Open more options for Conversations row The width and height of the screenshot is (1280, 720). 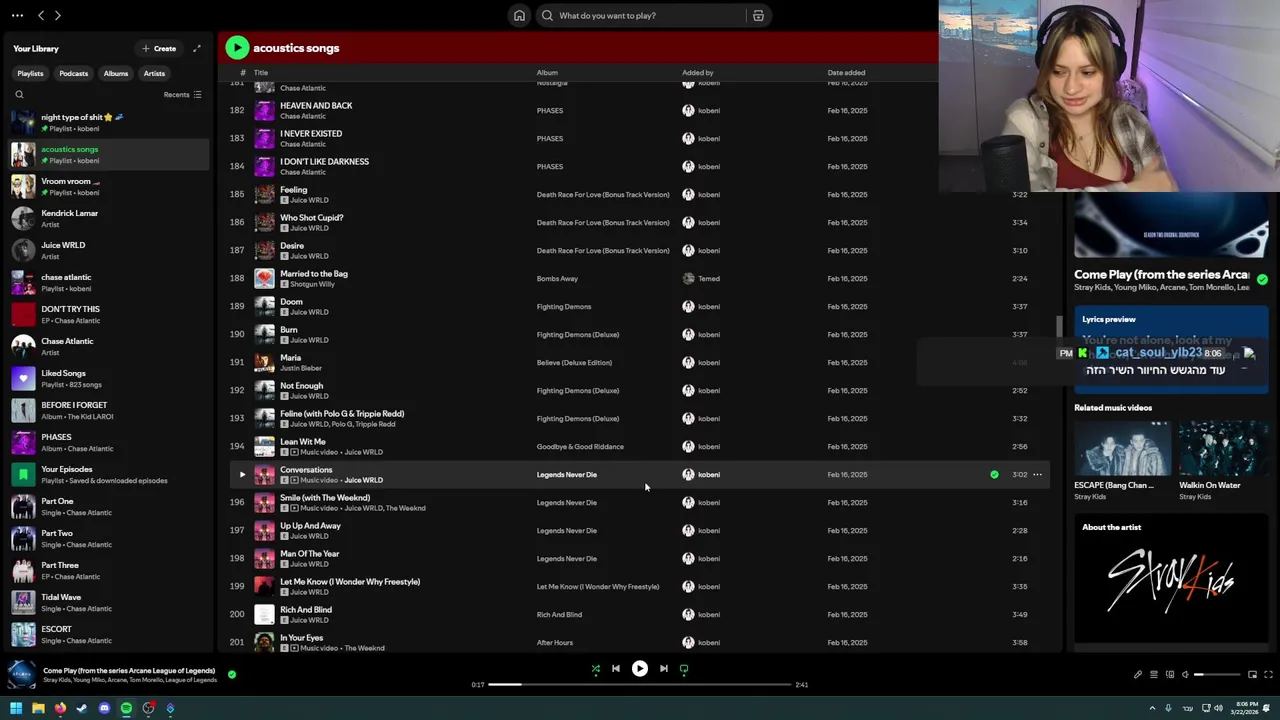(1037, 475)
